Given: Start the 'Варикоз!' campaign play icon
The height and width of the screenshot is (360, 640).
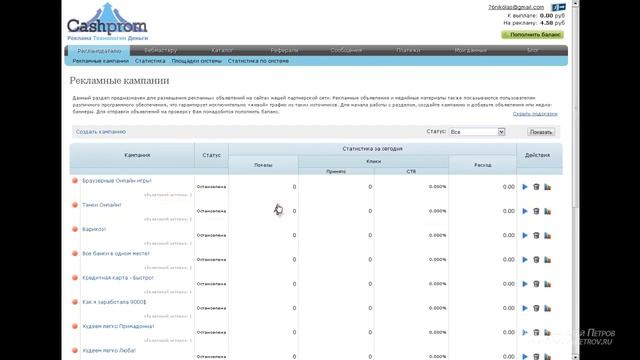Looking at the screenshot, I should (x=525, y=236).
